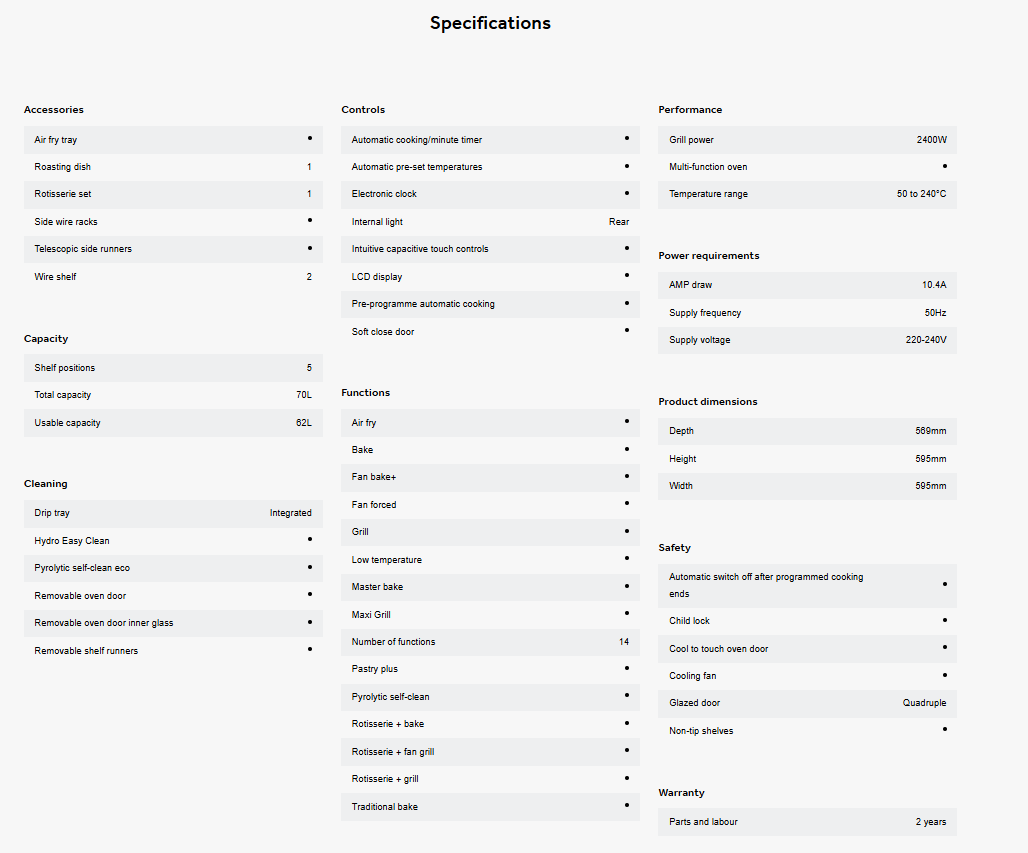Click the bullet in the Child lock row
This screenshot has width=1028, height=853.
[x=944, y=620]
